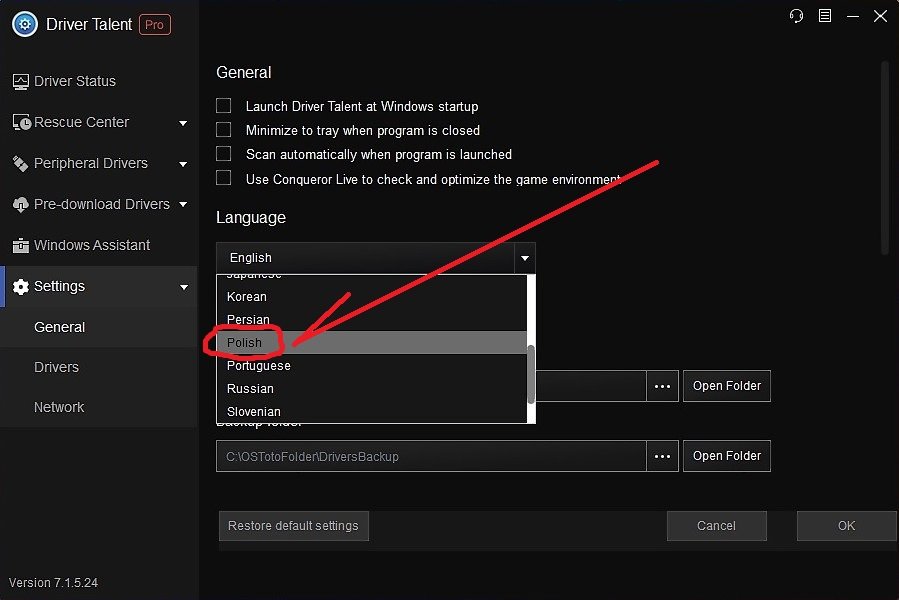
Task: Toggle the Use Conqueror Live checkbox
Action: 224,178
